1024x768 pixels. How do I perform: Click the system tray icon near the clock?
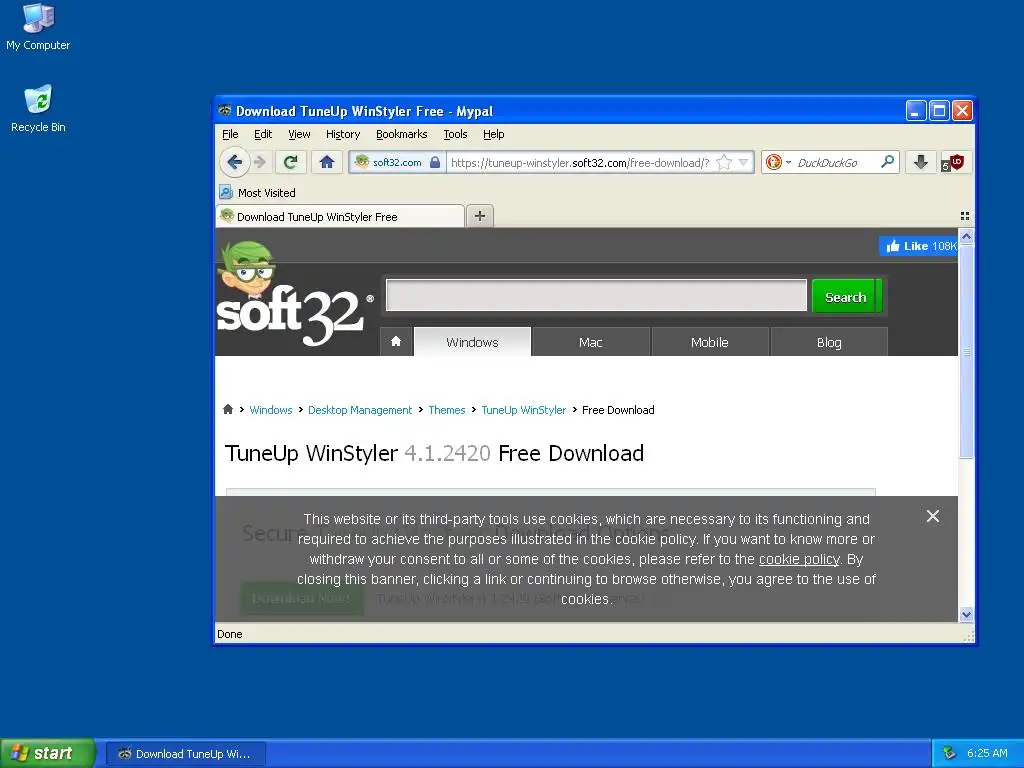(x=950, y=753)
